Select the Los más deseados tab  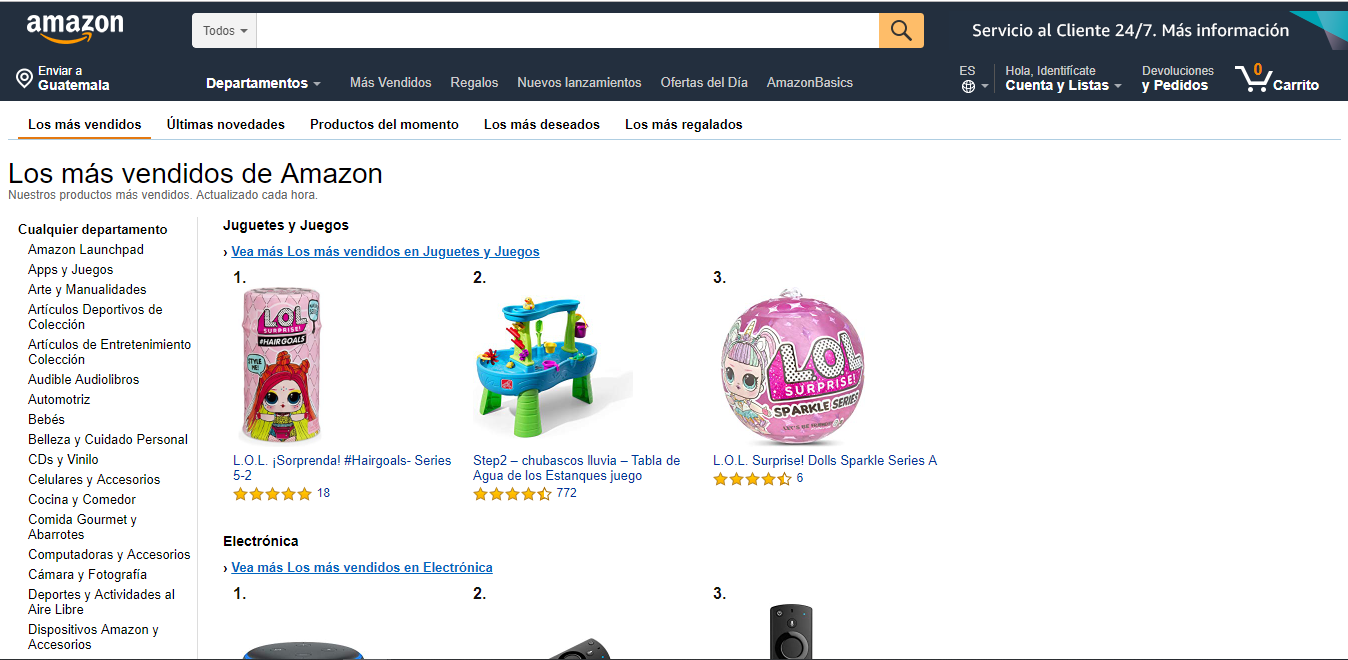[x=542, y=125]
